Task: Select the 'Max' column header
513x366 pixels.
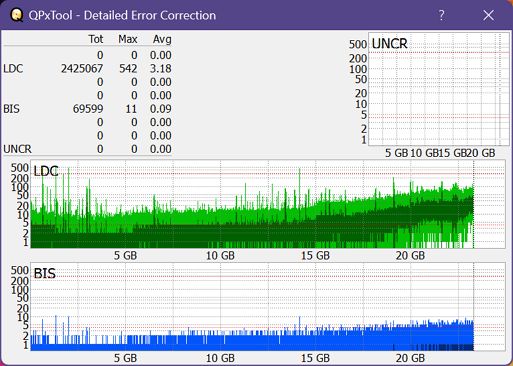Action: coord(128,39)
